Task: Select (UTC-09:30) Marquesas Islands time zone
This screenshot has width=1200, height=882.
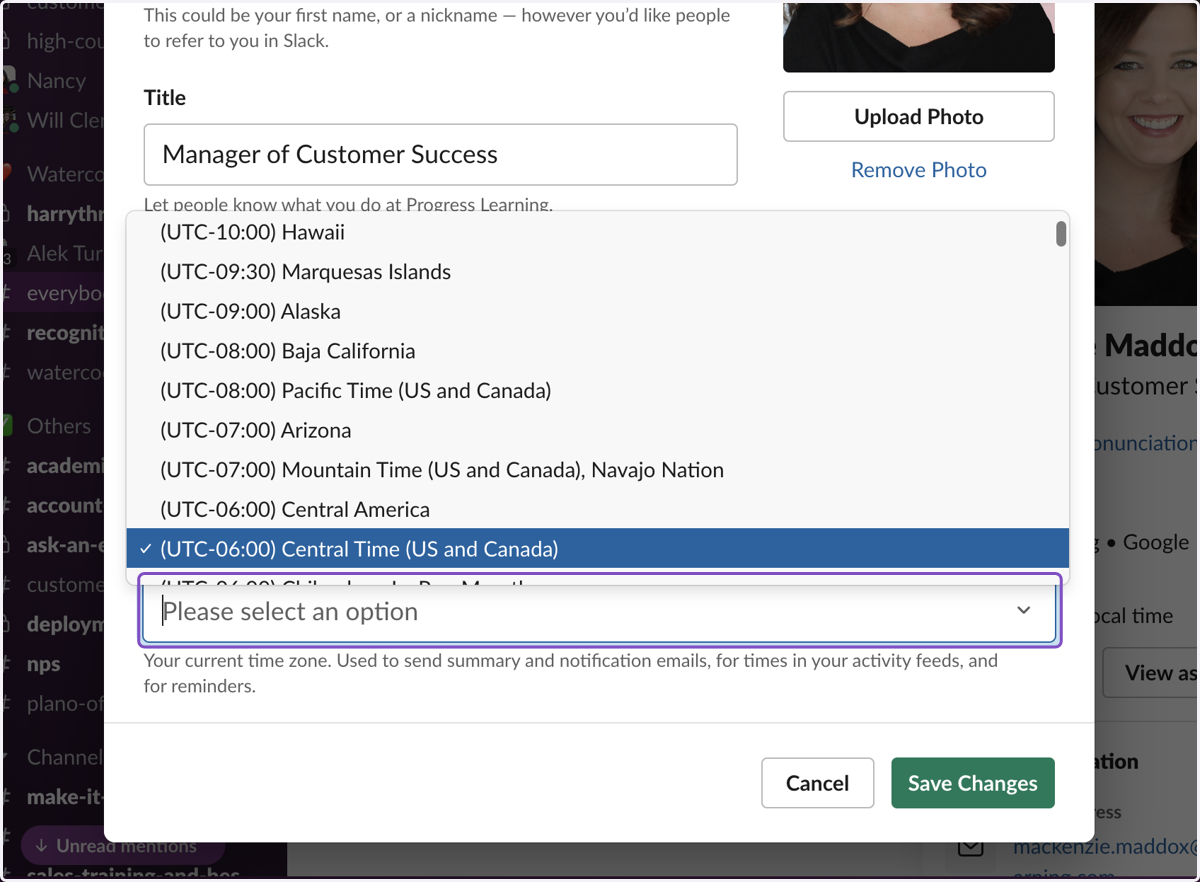Action: click(597, 272)
